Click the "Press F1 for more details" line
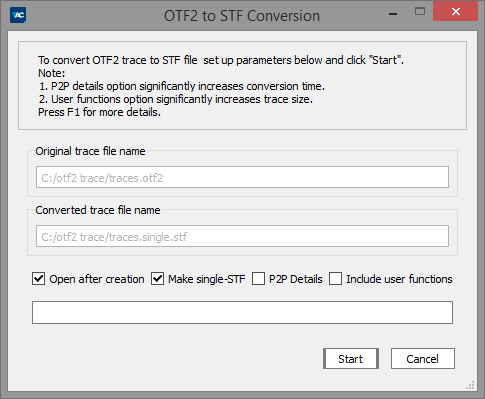The height and width of the screenshot is (399, 485). click(99, 112)
